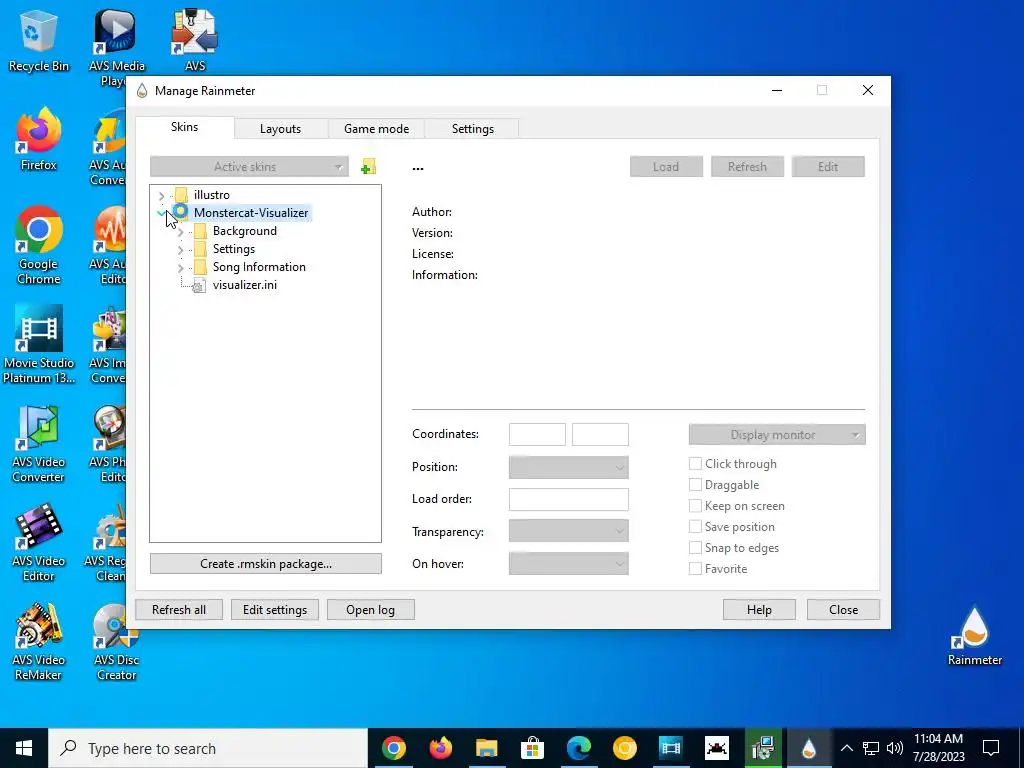Open Microsoft Edge from taskbar
The height and width of the screenshot is (768, 1024).
point(579,748)
